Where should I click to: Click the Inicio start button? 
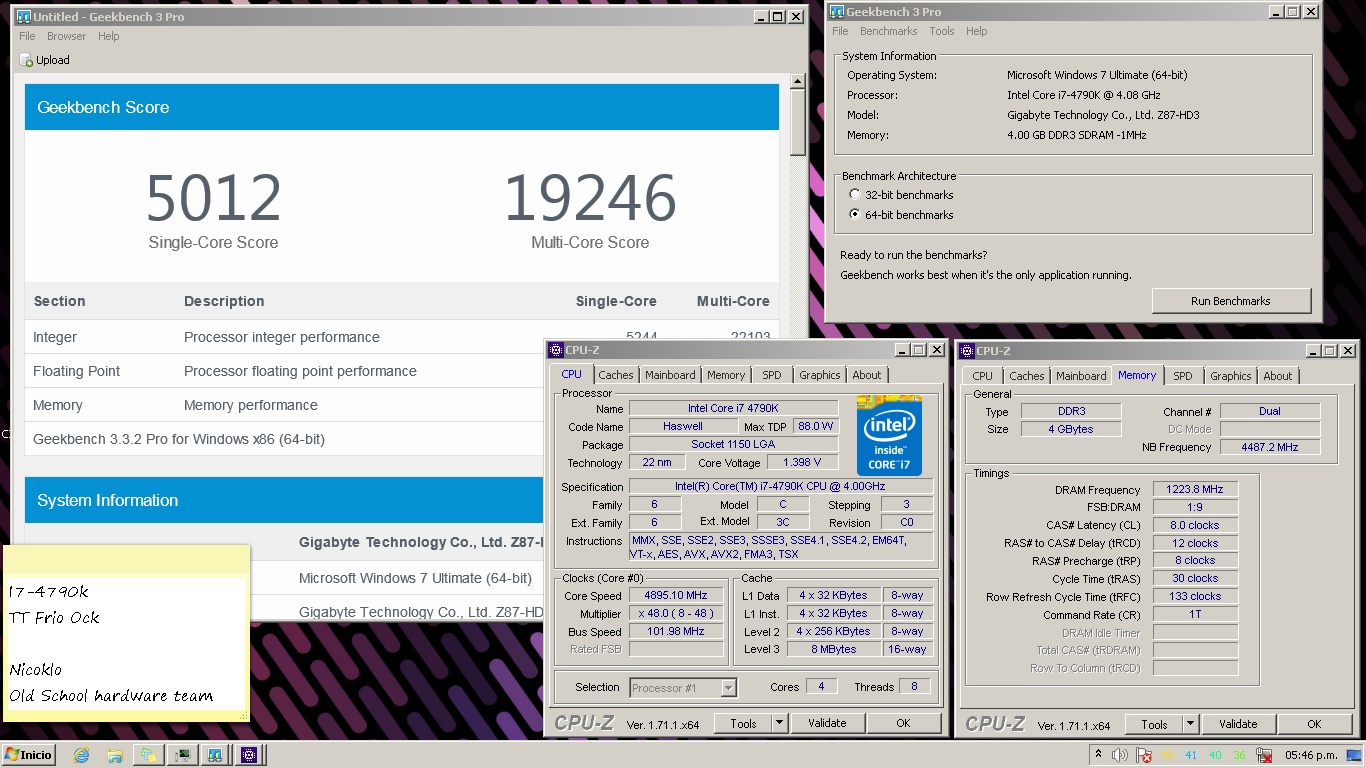pyautogui.click(x=29, y=755)
